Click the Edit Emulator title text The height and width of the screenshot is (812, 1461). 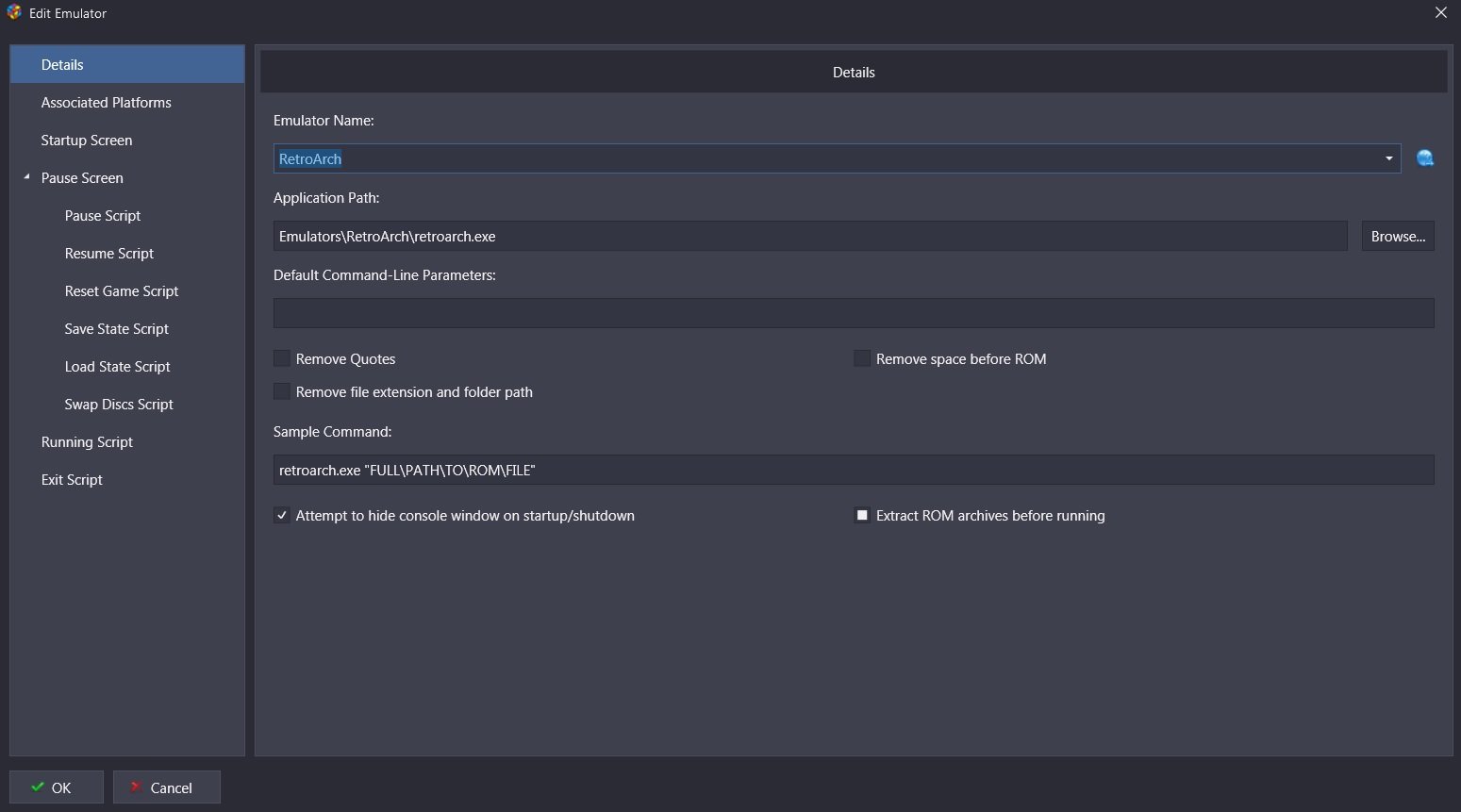tap(68, 13)
